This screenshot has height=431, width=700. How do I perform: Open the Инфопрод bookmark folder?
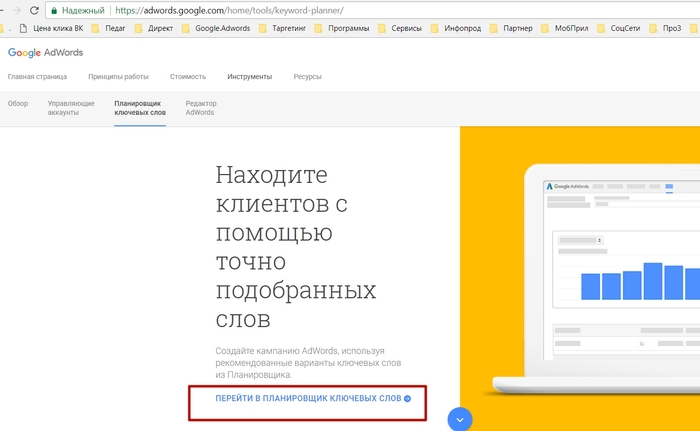pos(456,28)
